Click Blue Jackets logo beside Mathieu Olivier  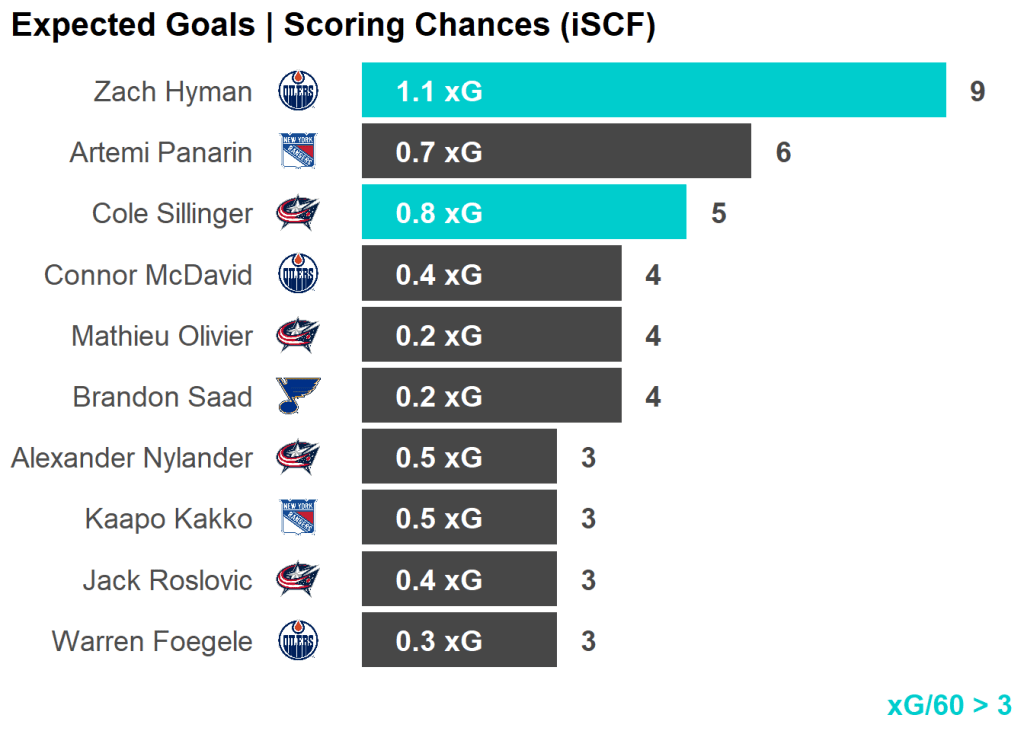298,335
